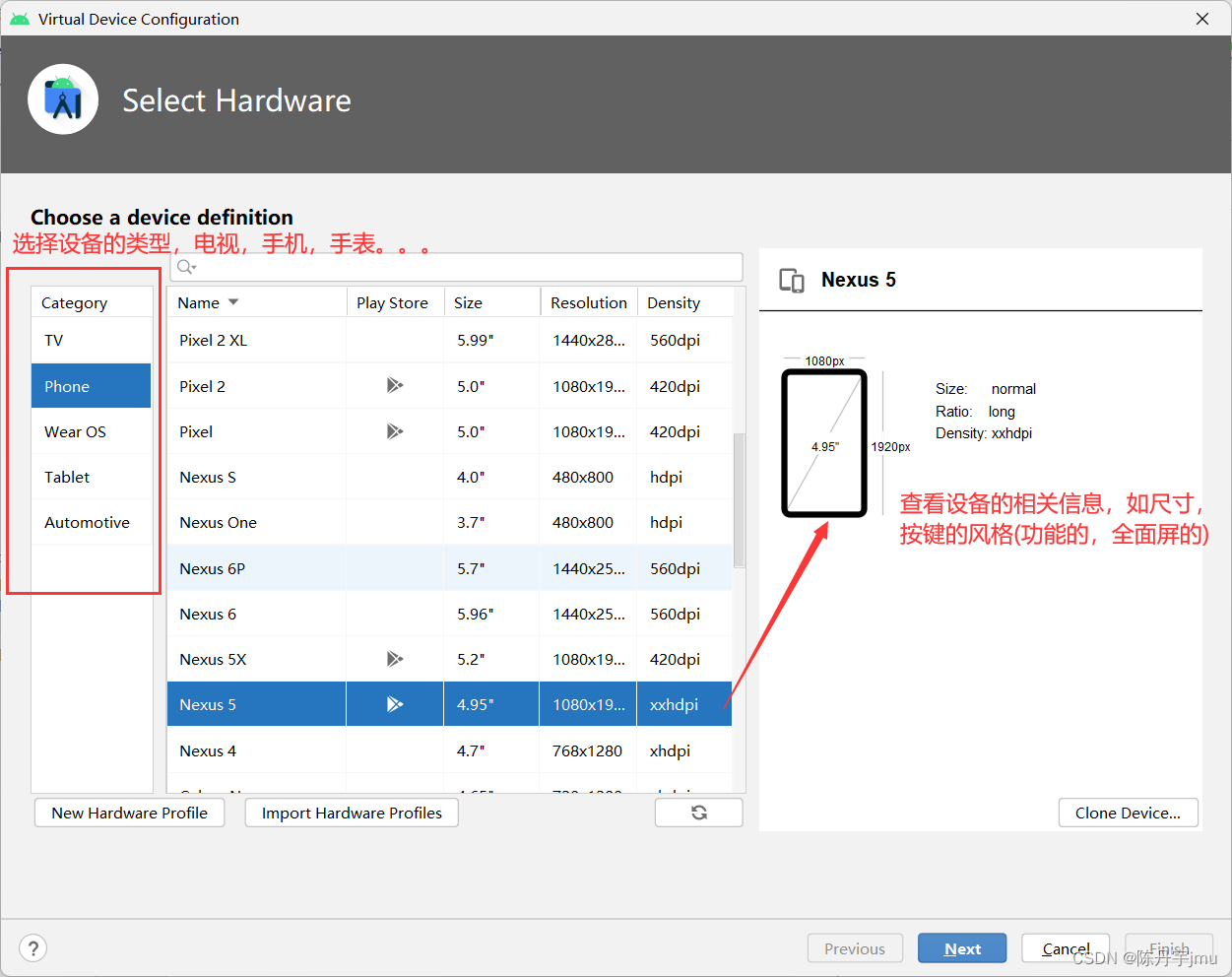Click the Play Store column header
1232x977 pixels.
[395, 302]
